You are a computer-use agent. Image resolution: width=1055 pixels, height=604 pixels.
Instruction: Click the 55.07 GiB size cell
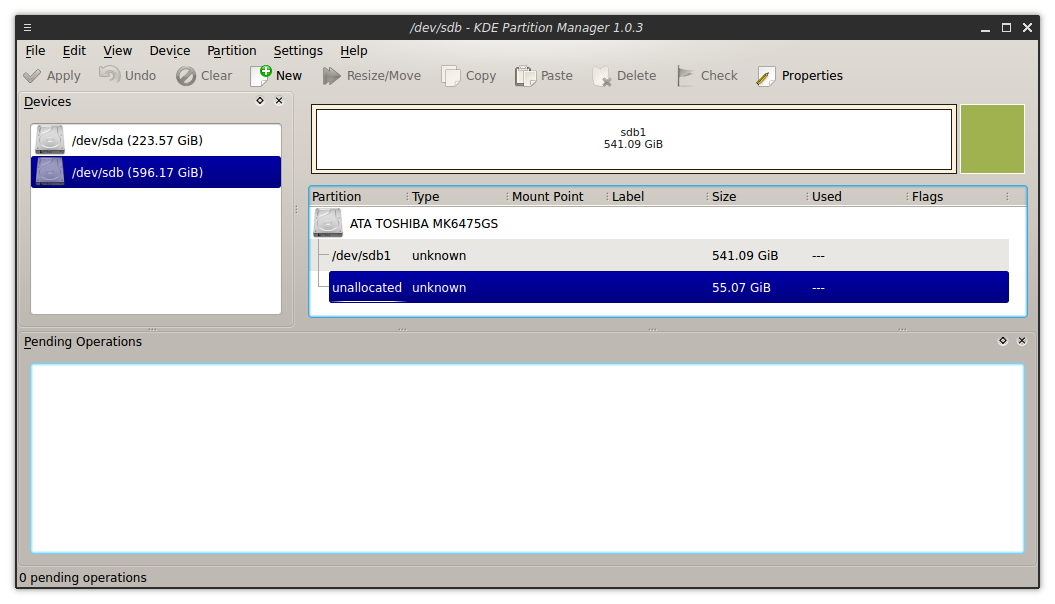[741, 287]
